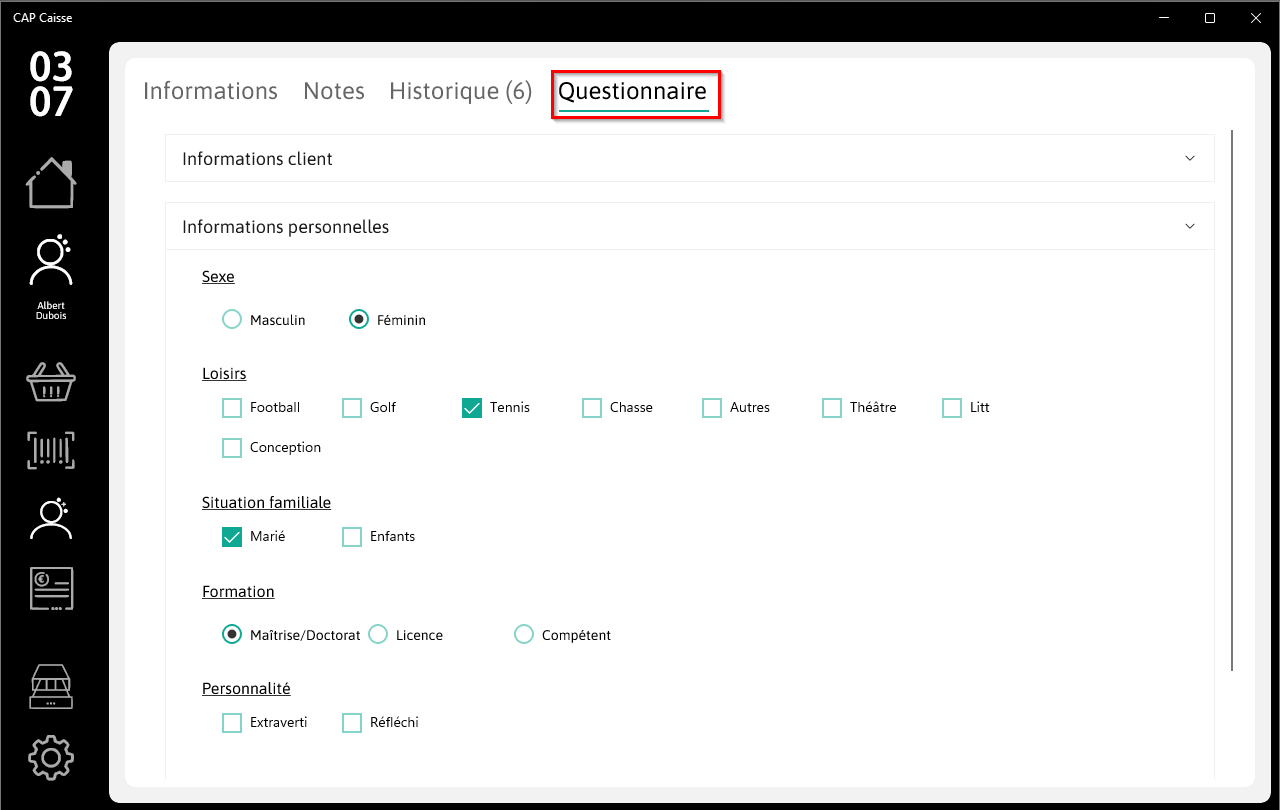The height and width of the screenshot is (810, 1280).
Task: Select the Licence radio button
Action: [378, 634]
